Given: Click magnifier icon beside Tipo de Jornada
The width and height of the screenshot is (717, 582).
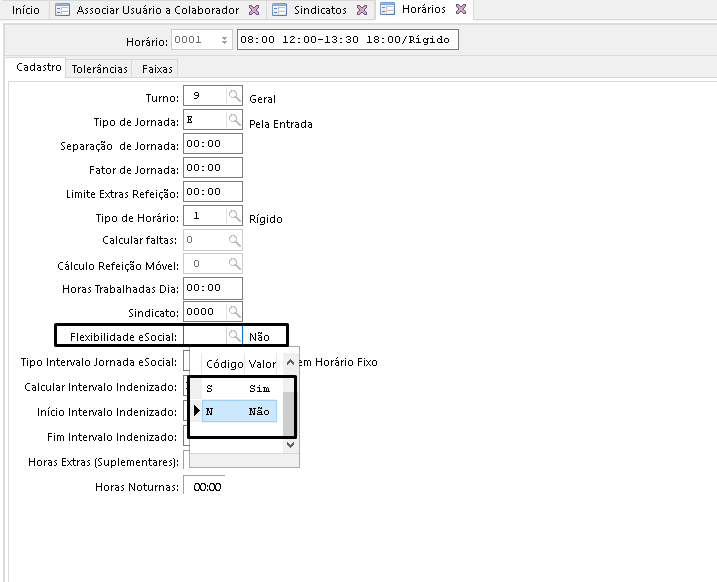Looking at the screenshot, I should (x=234, y=121).
